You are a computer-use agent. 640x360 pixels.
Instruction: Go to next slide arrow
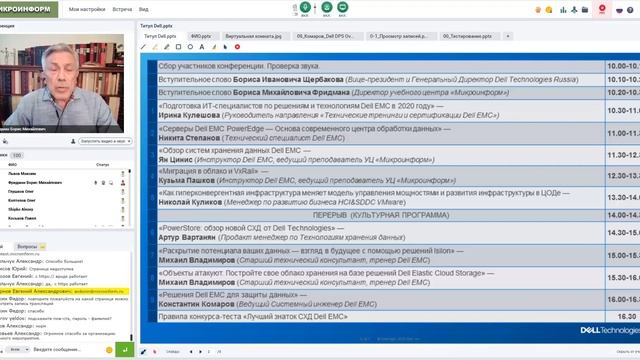click(200, 351)
